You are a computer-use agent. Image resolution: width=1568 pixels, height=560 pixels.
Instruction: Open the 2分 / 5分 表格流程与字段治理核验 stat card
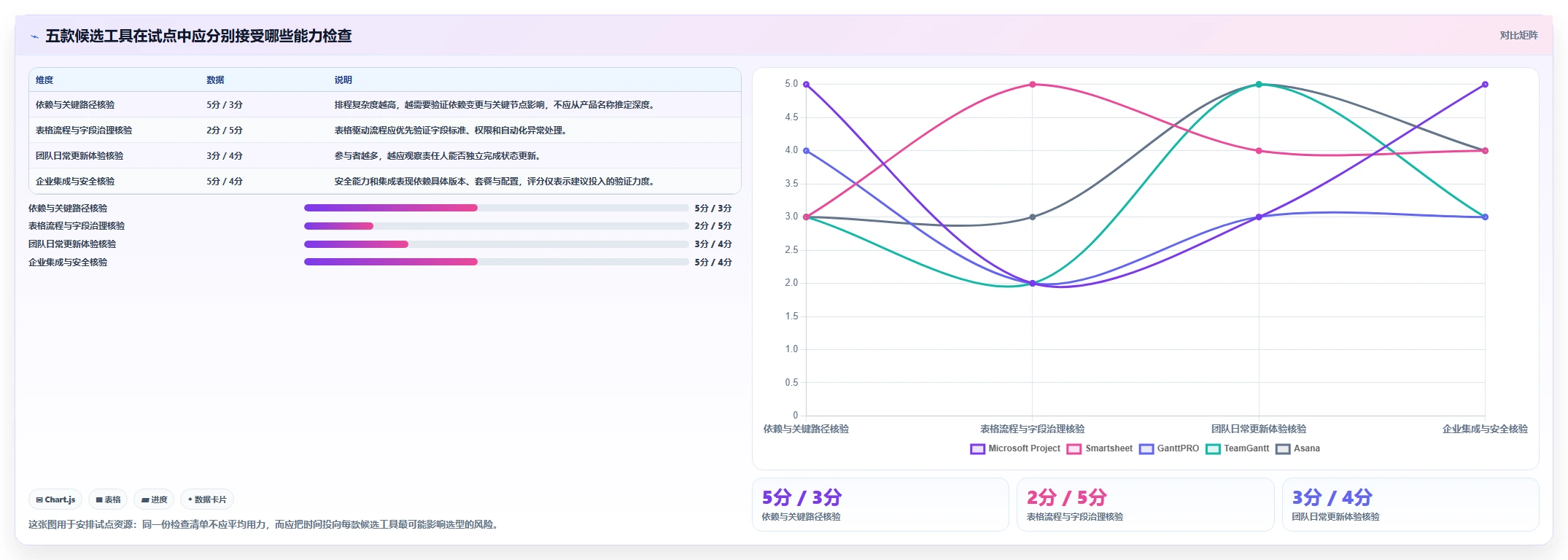click(1145, 505)
